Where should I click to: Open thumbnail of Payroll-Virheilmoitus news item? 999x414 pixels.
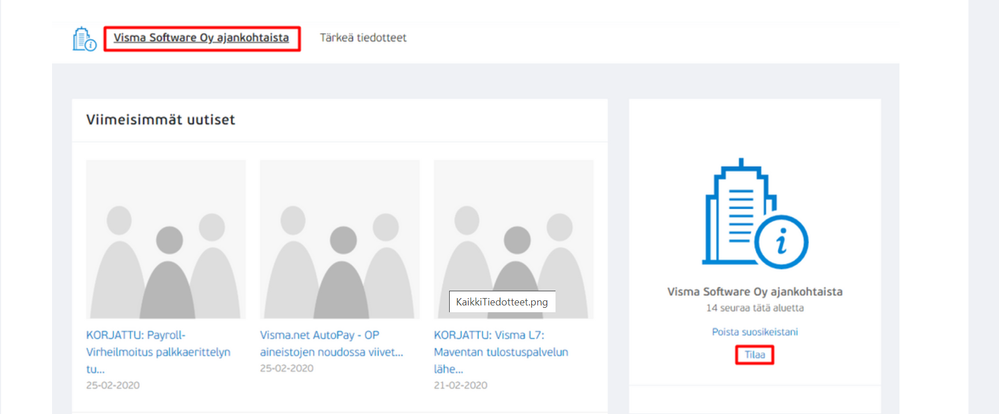pyautogui.click(x=166, y=239)
